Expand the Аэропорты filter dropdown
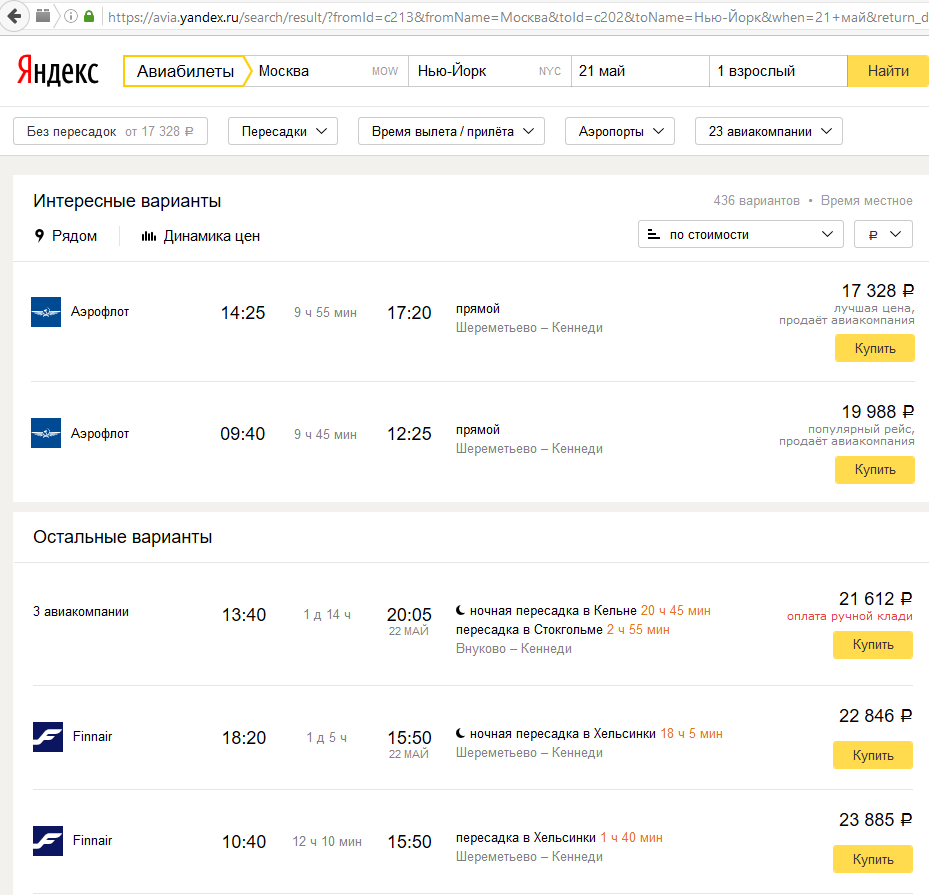 coord(620,131)
